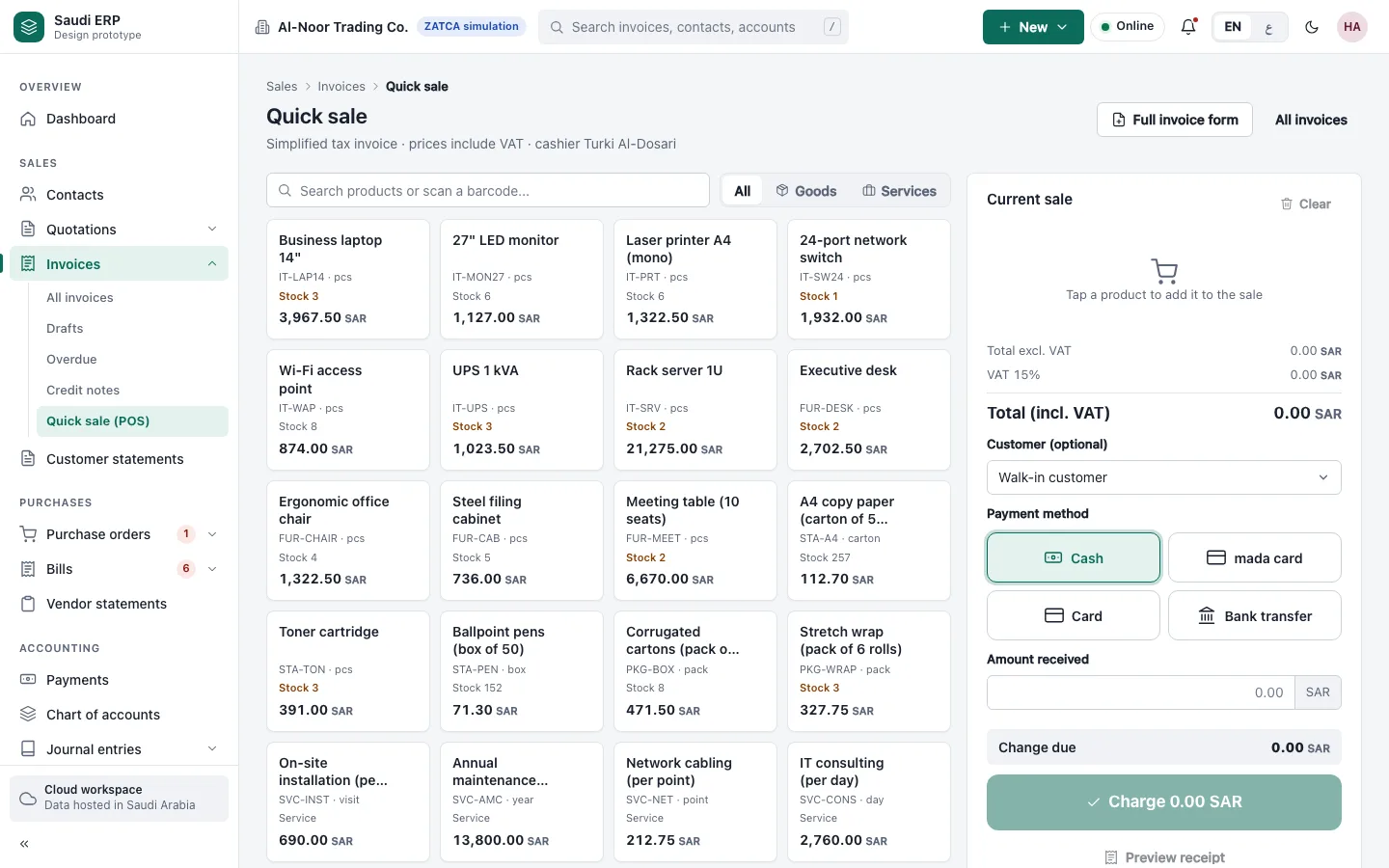Viewport: 1389px width, 868px height.
Task: Click the Payments banknote icon
Action: click(x=28, y=680)
